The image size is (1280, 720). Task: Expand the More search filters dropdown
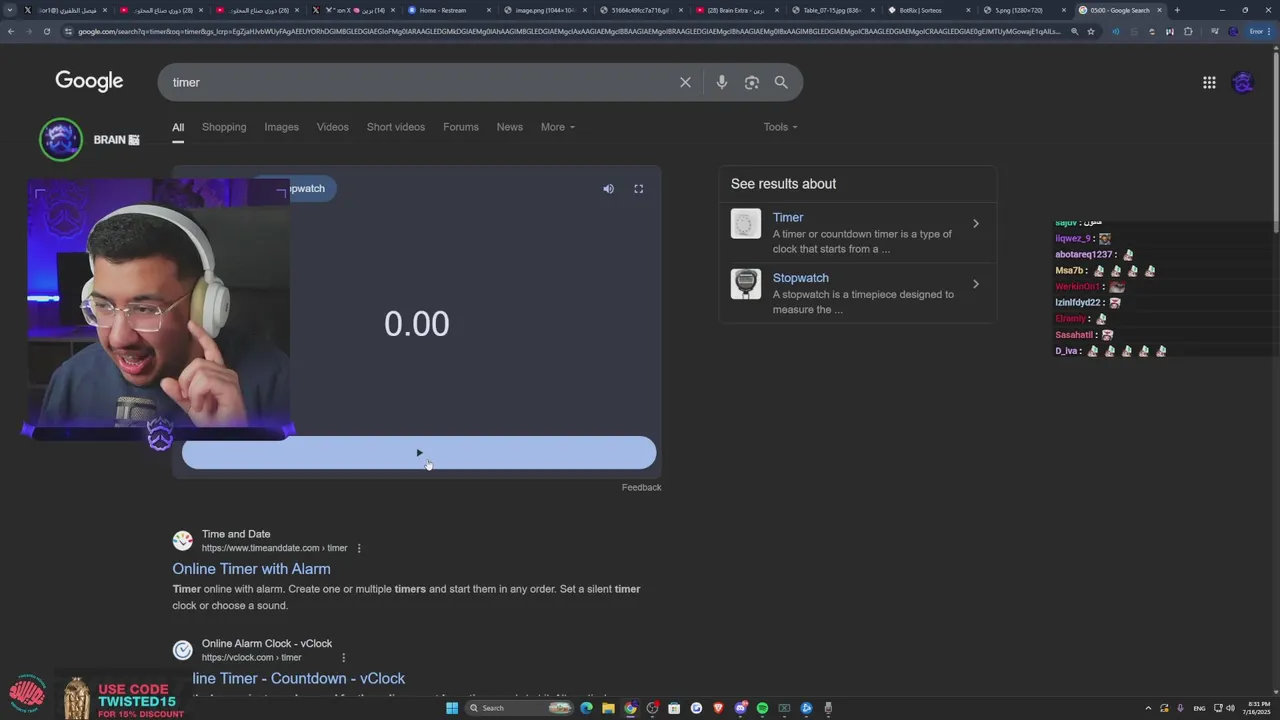coord(558,127)
